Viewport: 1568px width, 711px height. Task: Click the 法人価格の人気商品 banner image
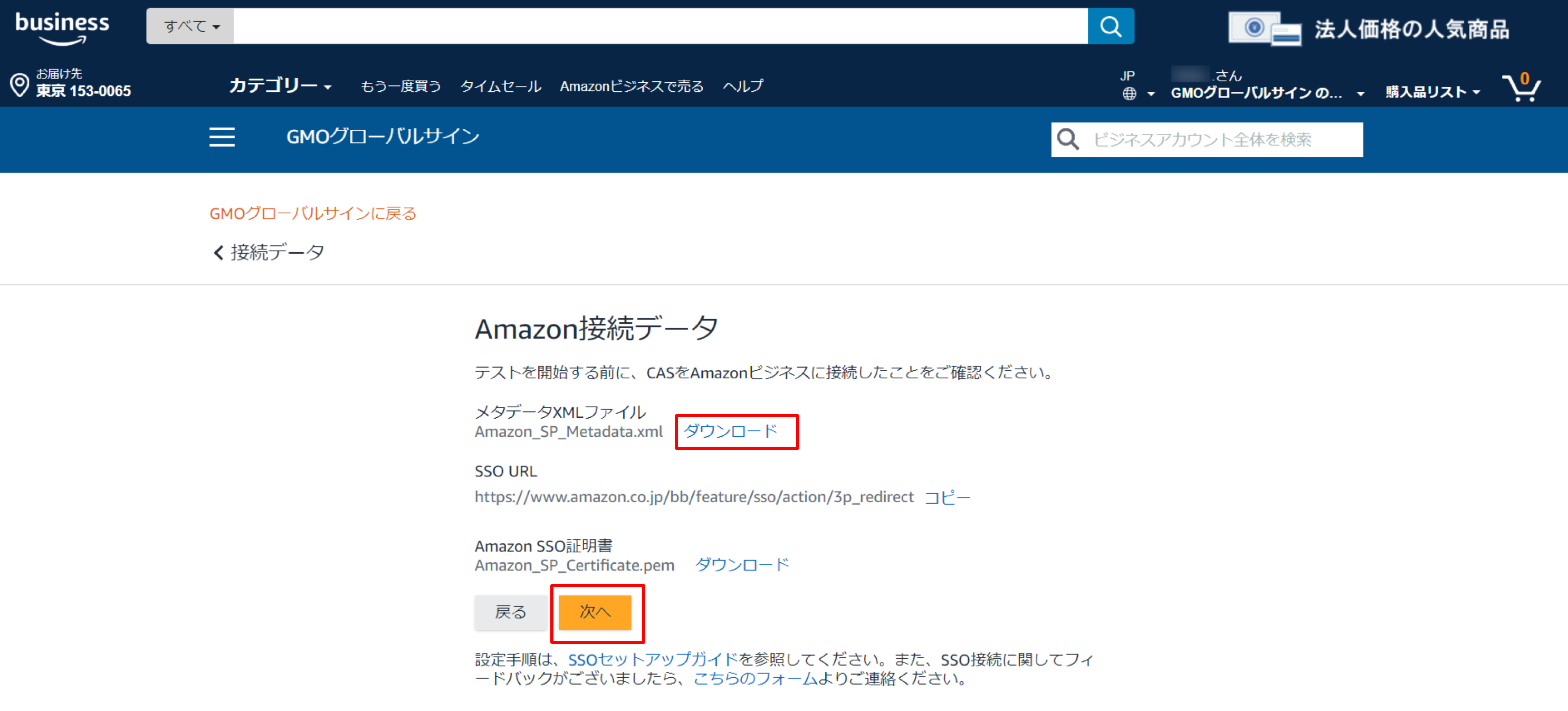(x=1369, y=28)
